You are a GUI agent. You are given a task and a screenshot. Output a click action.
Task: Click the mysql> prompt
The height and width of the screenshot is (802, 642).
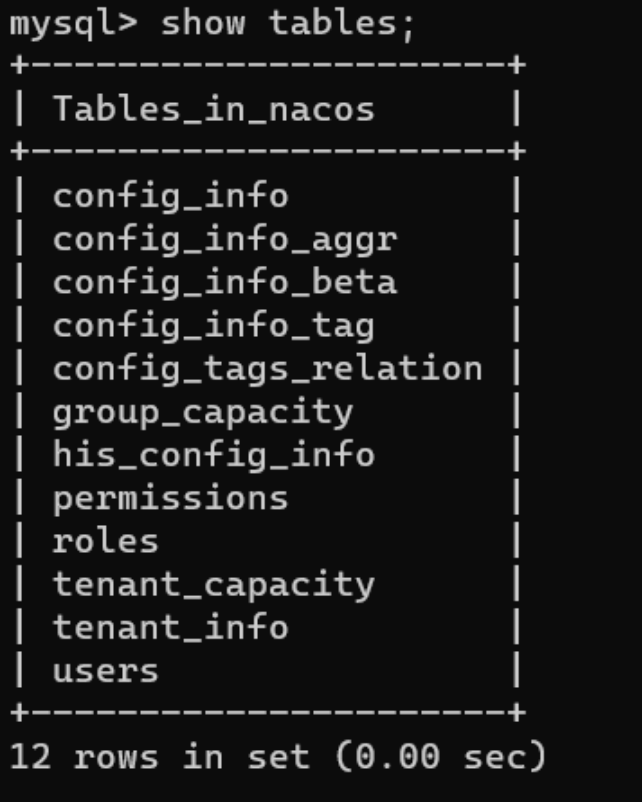74,25
